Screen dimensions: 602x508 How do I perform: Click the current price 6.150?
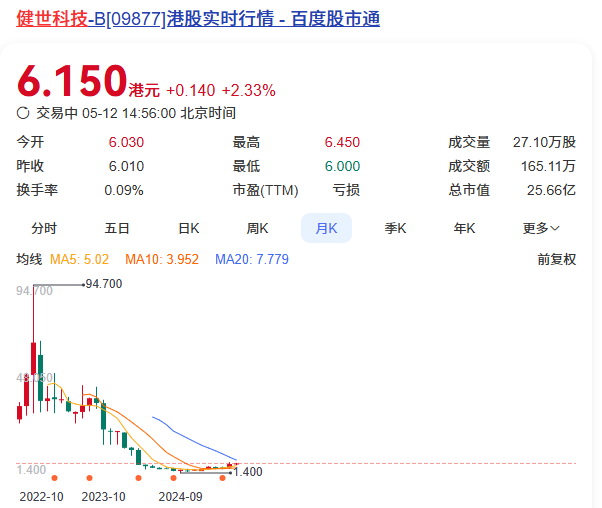[72, 81]
